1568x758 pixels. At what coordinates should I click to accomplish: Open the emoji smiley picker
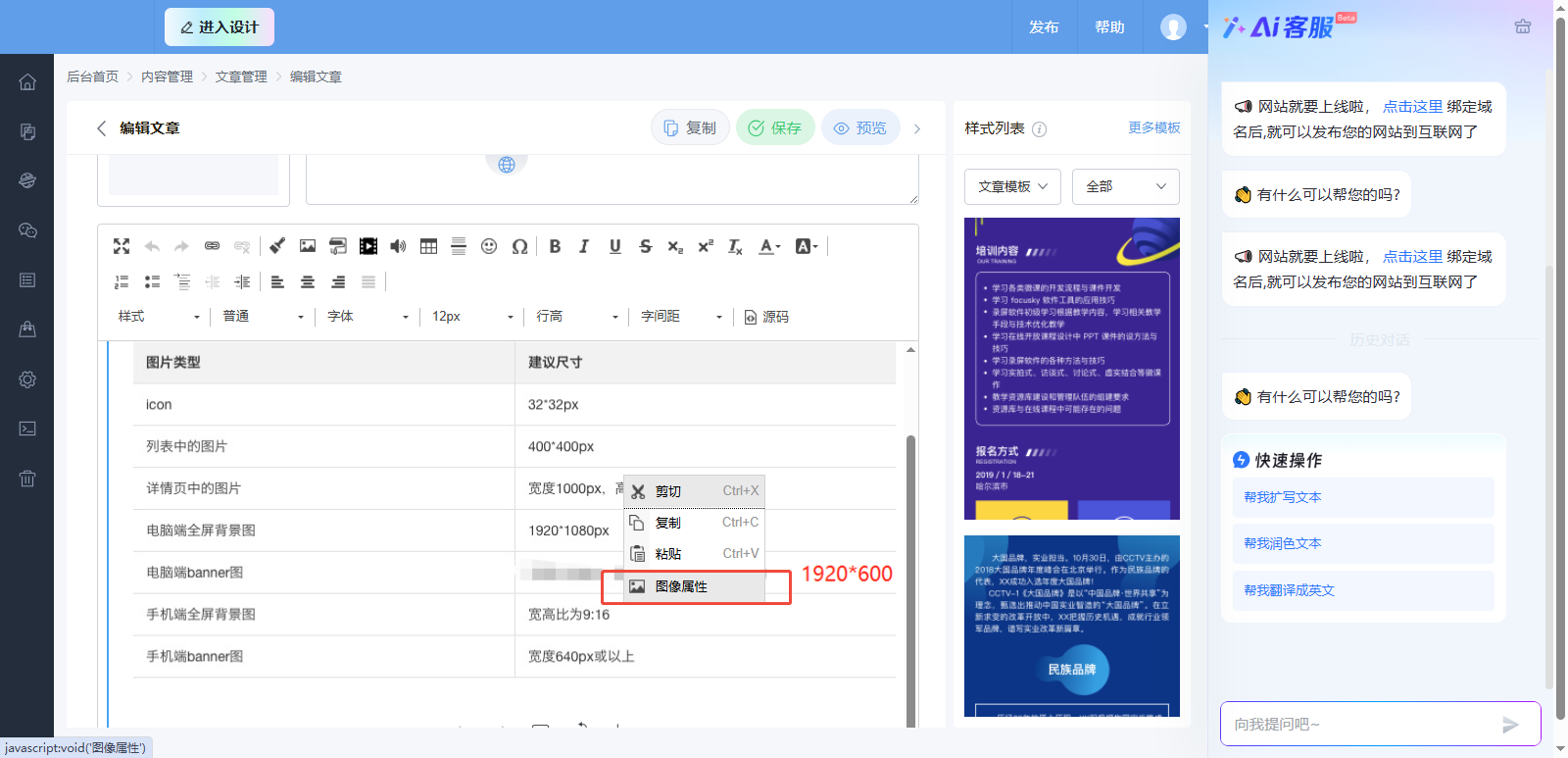(489, 246)
